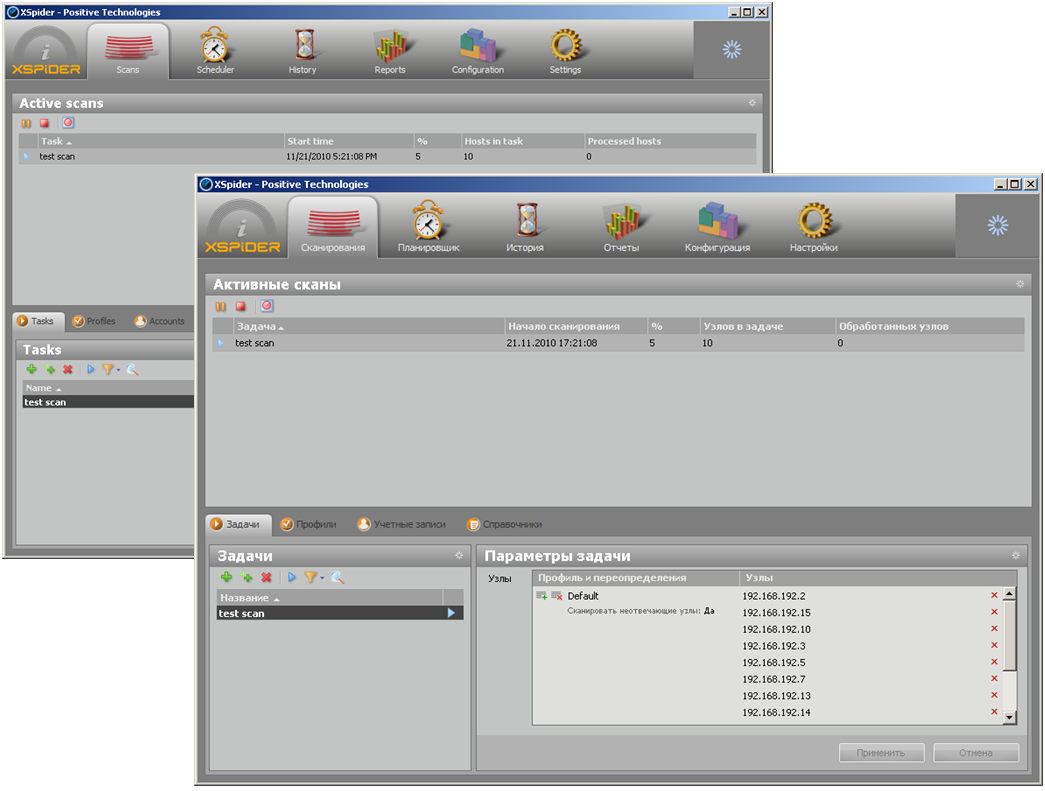The width and height of the screenshot is (1045, 791).
Task: Add new task in English Tasks panel
Action: click(31, 369)
